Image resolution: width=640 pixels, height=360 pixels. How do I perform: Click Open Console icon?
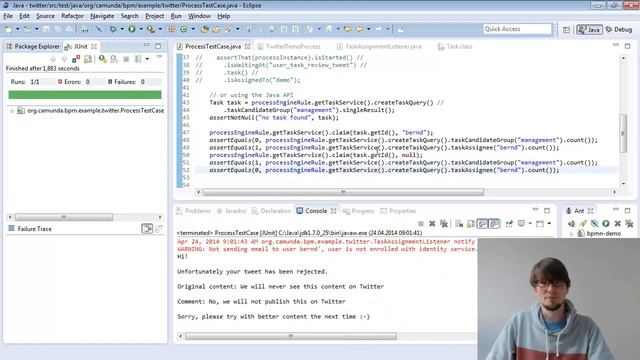540,223
